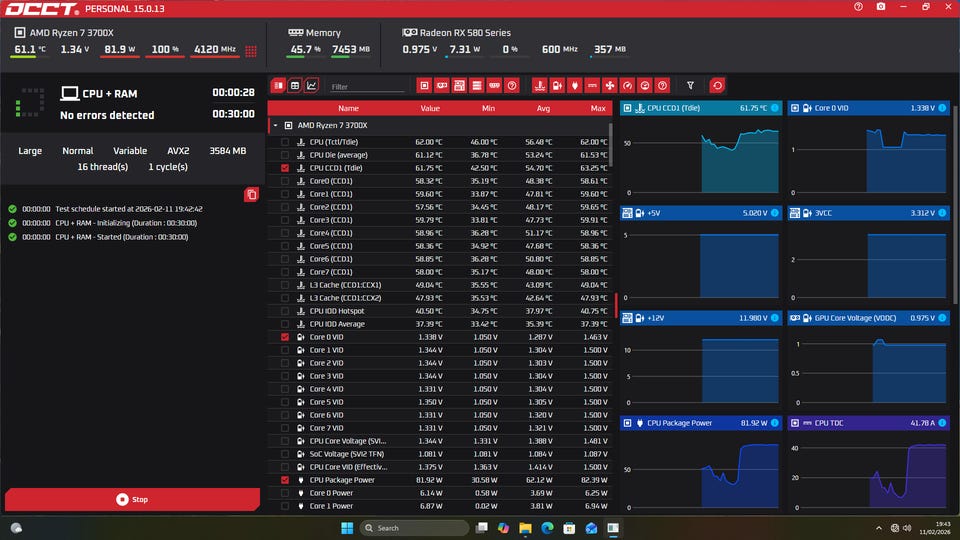960x540 pixels.
Task: Sort table by Max column header
Action: (598, 108)
